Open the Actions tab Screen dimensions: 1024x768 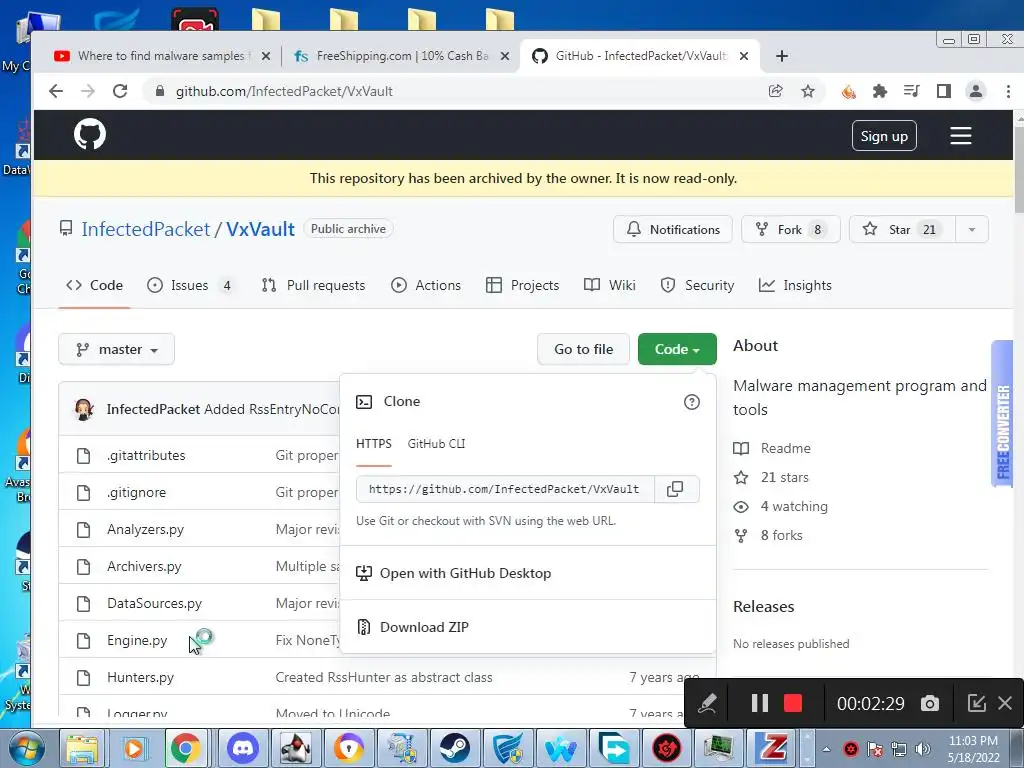(426, 285)
